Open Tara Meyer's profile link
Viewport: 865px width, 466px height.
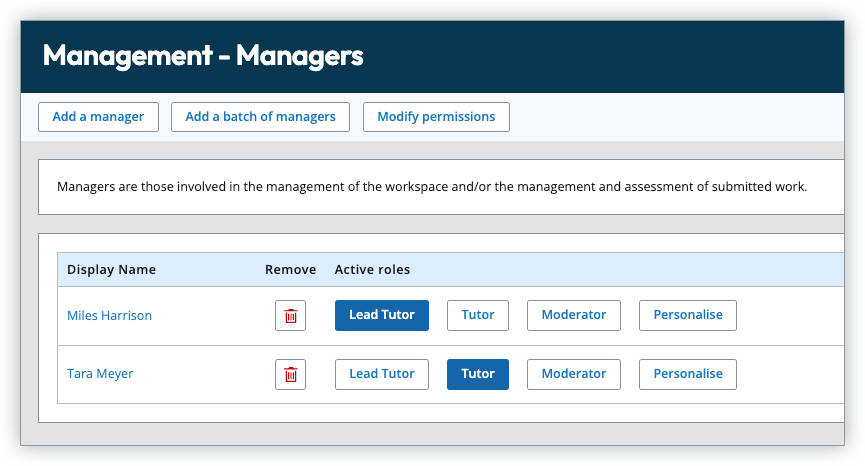100,374
